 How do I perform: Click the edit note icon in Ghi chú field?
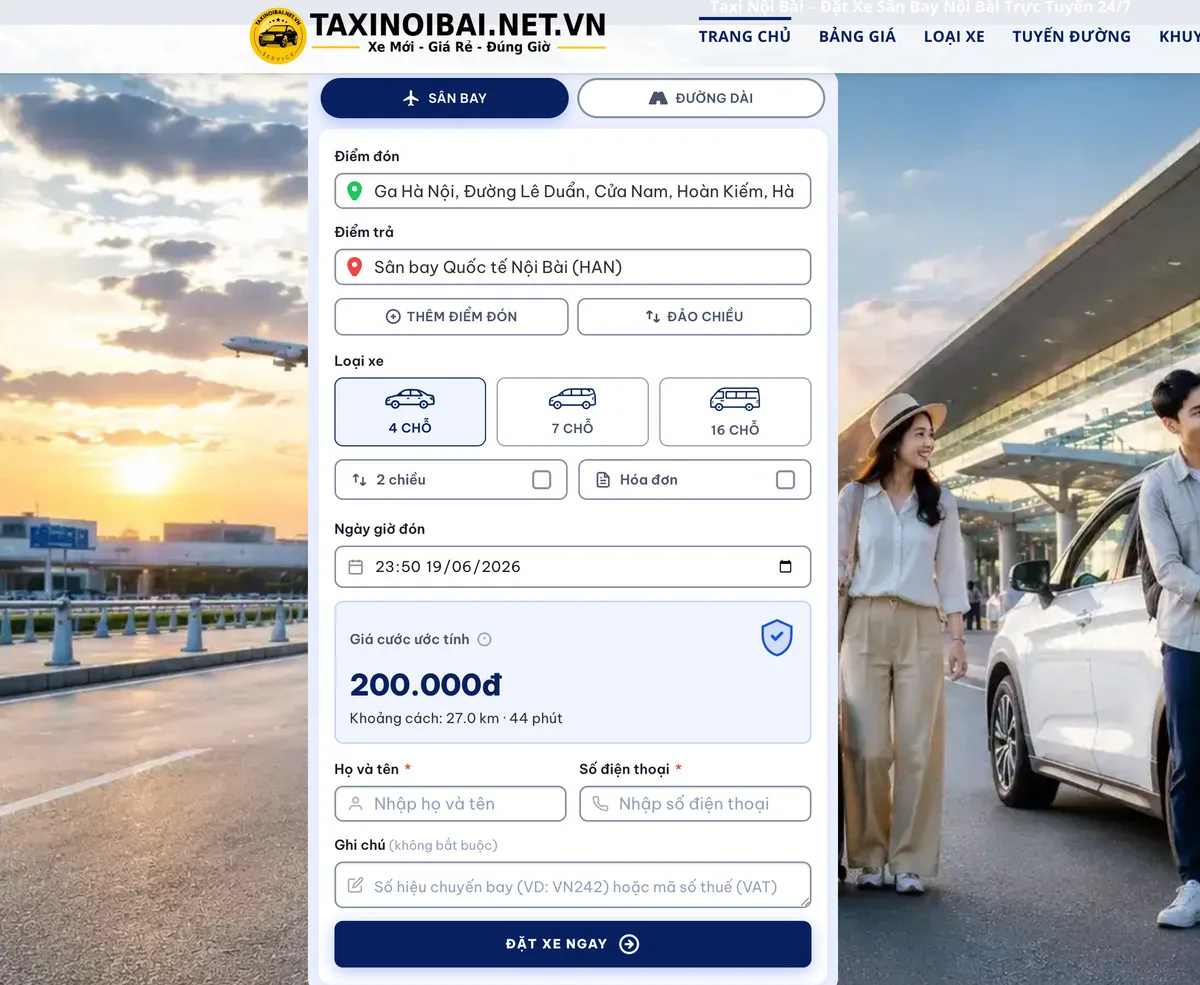point(356,886)
